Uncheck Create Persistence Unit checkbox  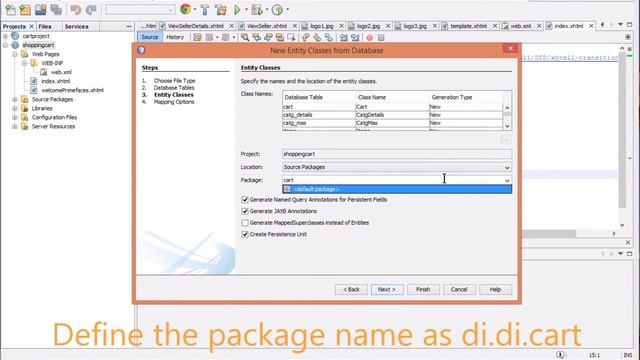[x=245, y=234]
